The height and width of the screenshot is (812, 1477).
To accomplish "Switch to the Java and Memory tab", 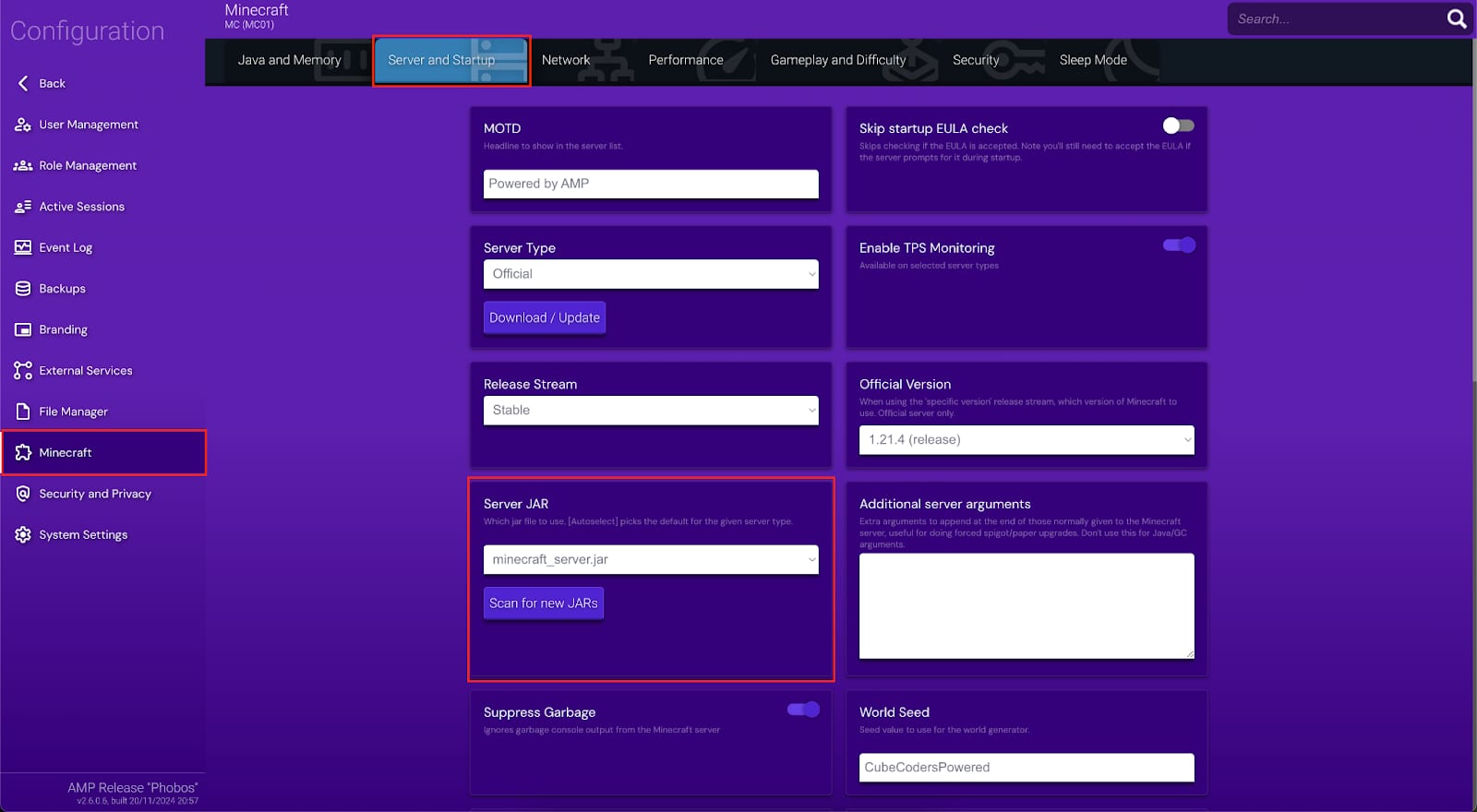I will click(289, 60).
